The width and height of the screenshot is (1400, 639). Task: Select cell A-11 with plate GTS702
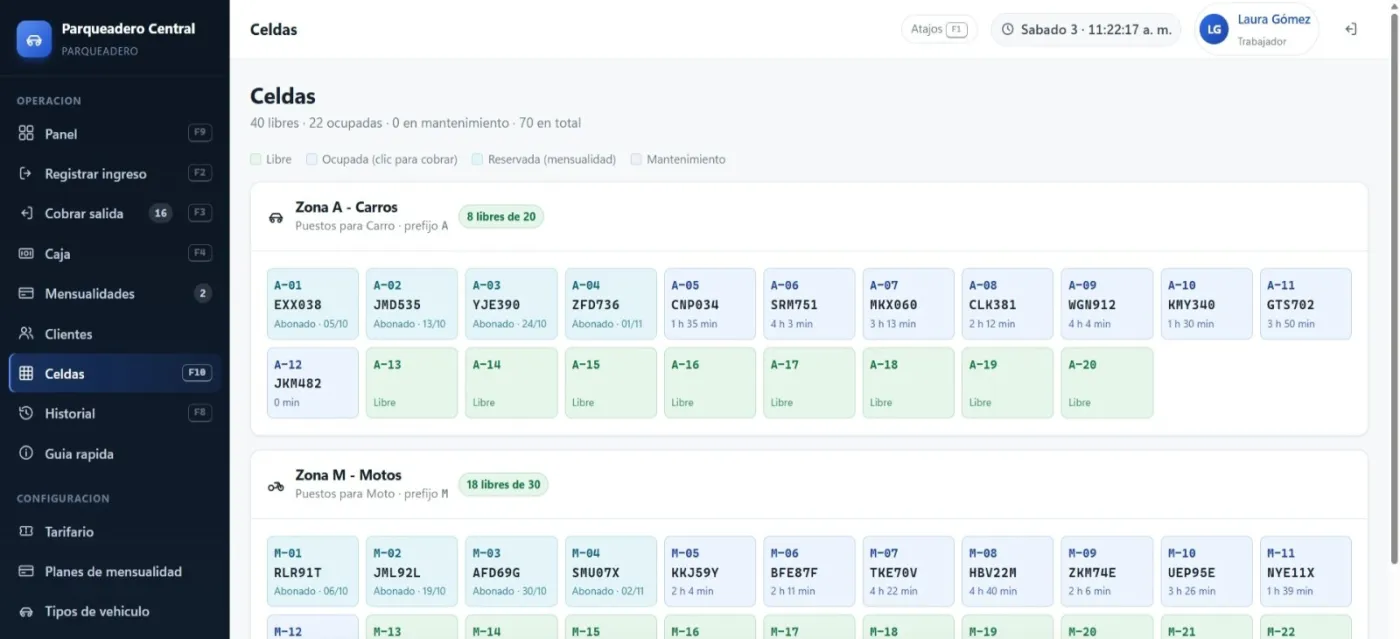1306,304
